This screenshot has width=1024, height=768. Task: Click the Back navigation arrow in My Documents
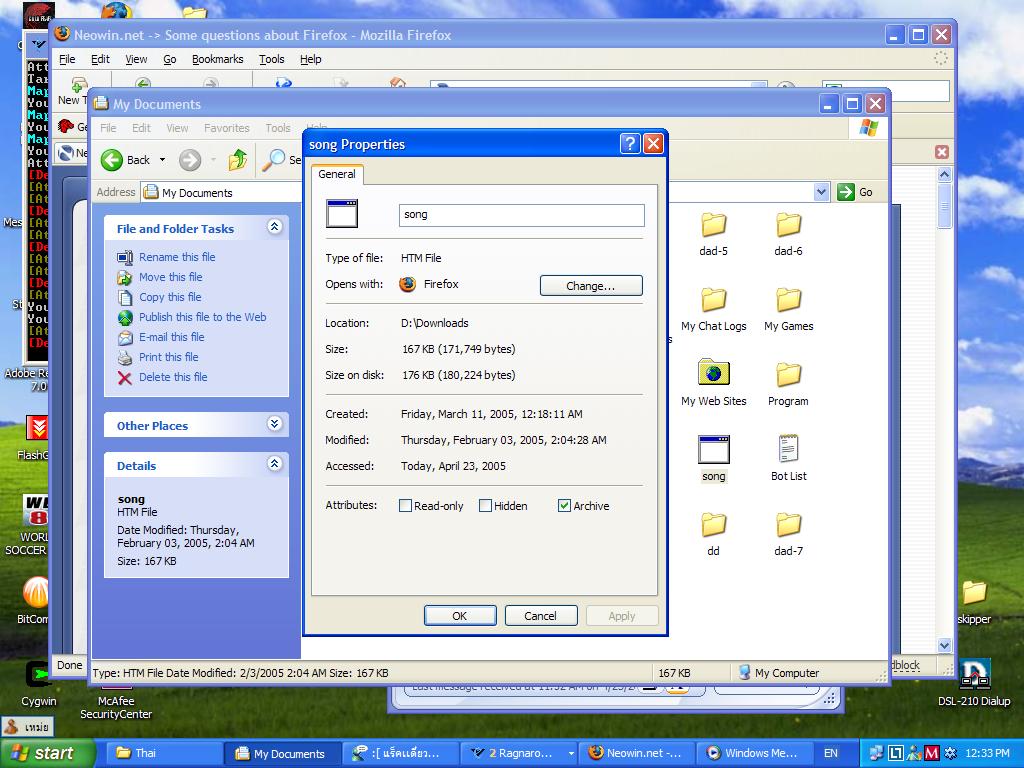[112, 159]
